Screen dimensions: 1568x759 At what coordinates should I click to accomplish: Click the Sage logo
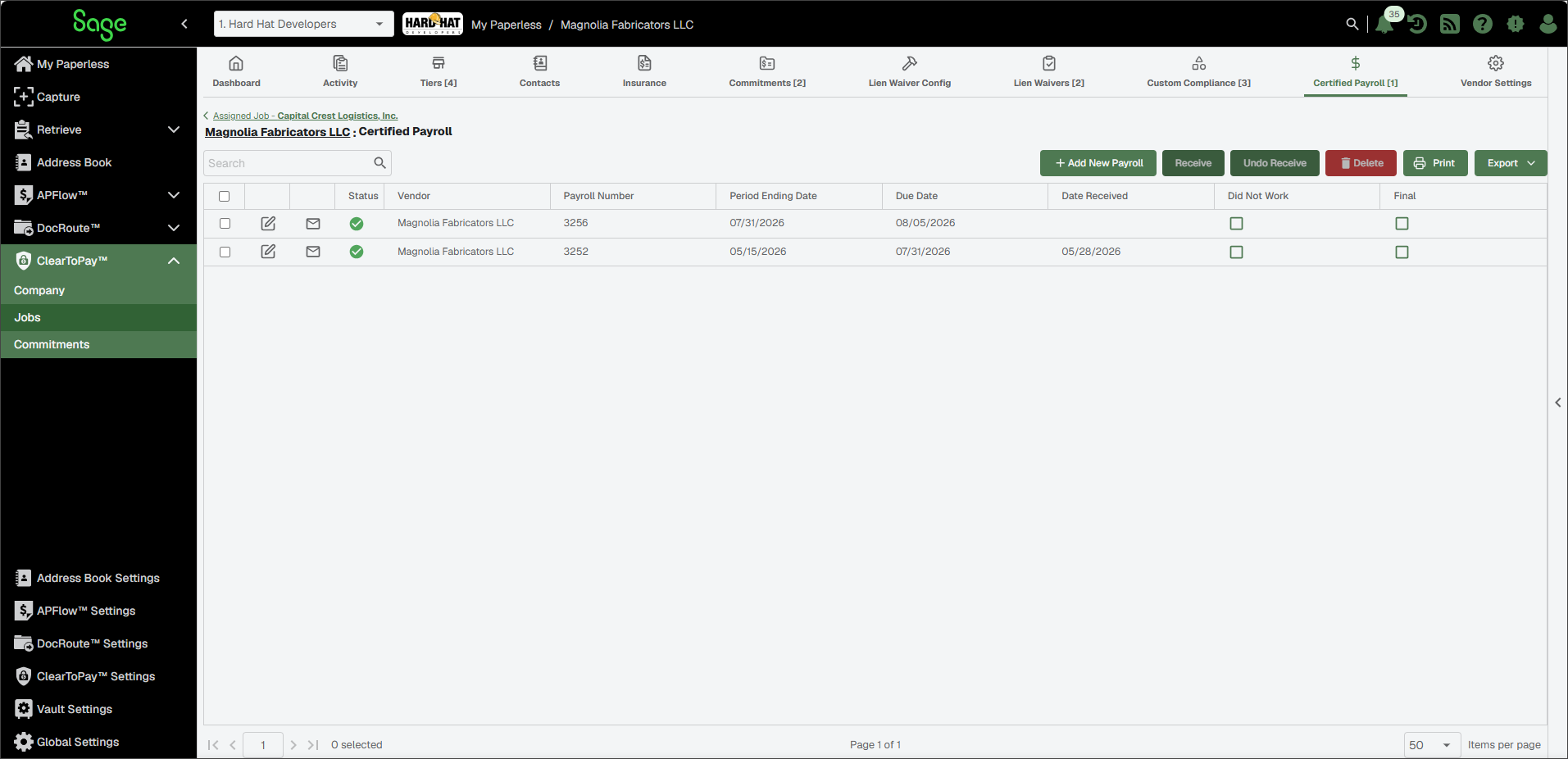coord(99,25)
